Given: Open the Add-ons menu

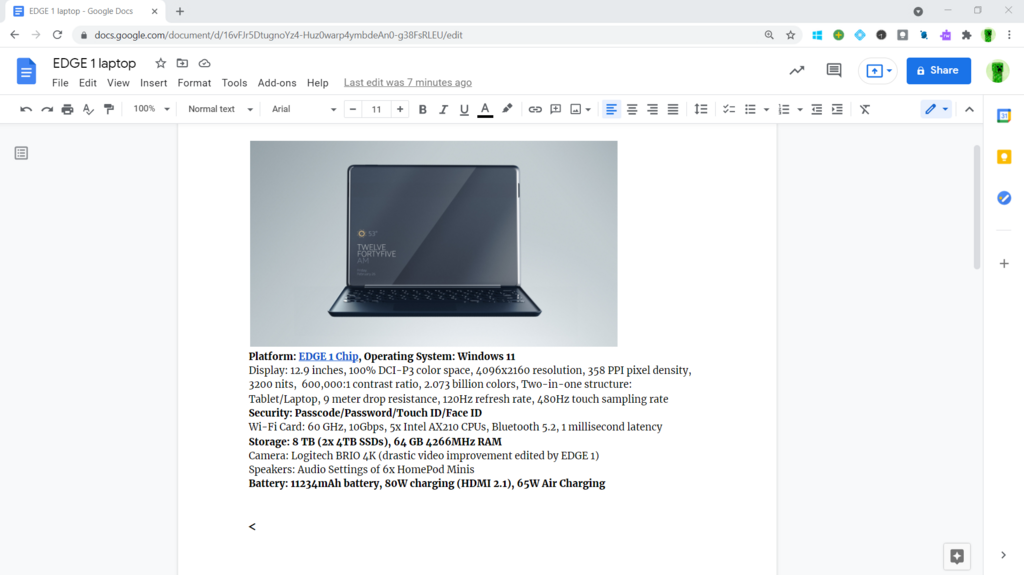Looking at the screenshot, I should [x=277, y=83].
